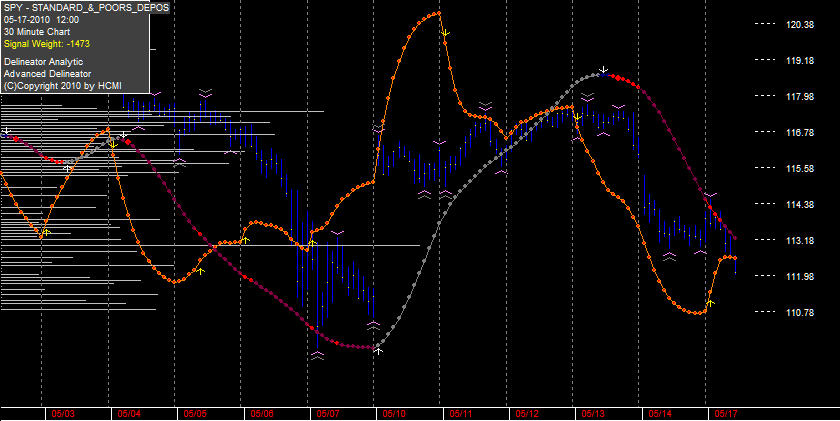Click the yellow down arrow at the 05/11 peak
This screenshot has width=840, height=421.
coord(445,33)
